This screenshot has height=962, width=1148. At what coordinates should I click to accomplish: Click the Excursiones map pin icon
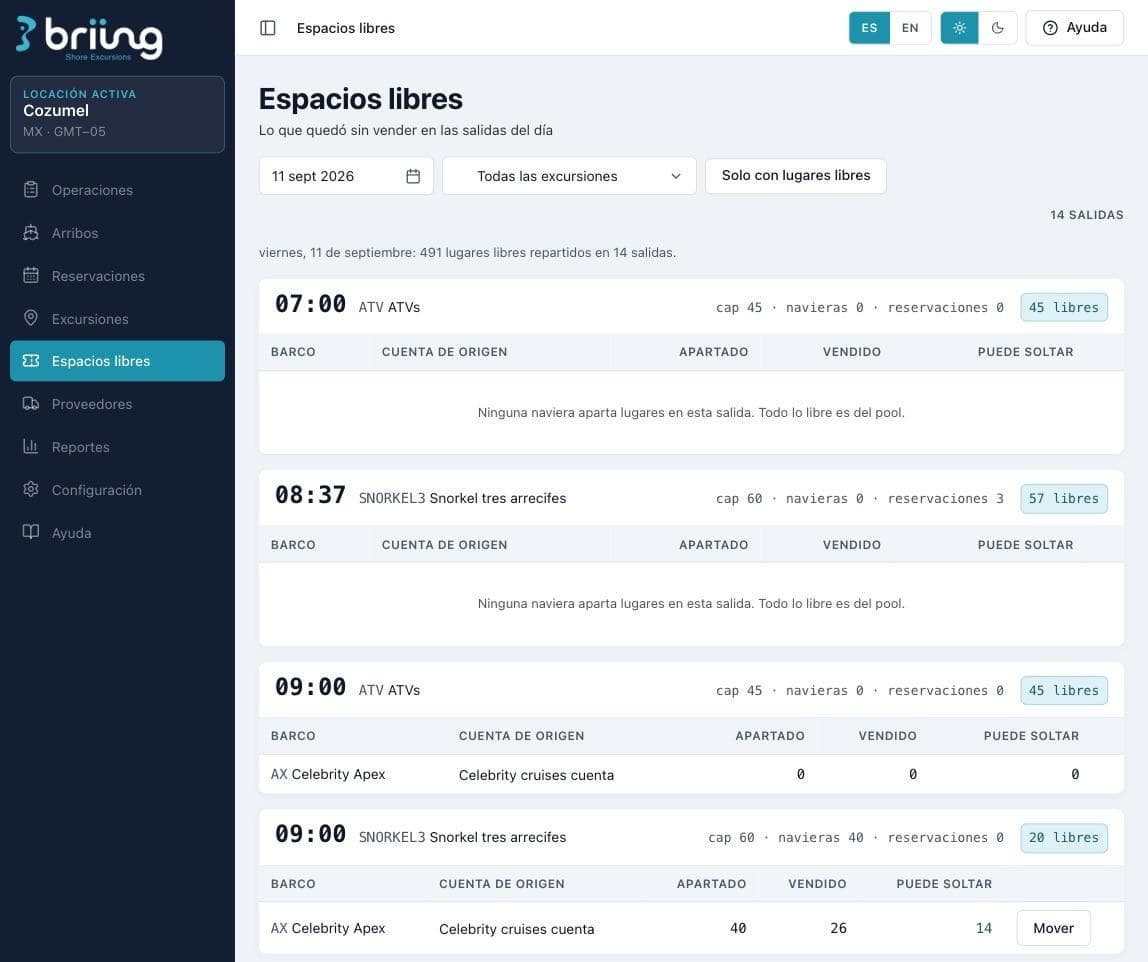pos(31,318)
